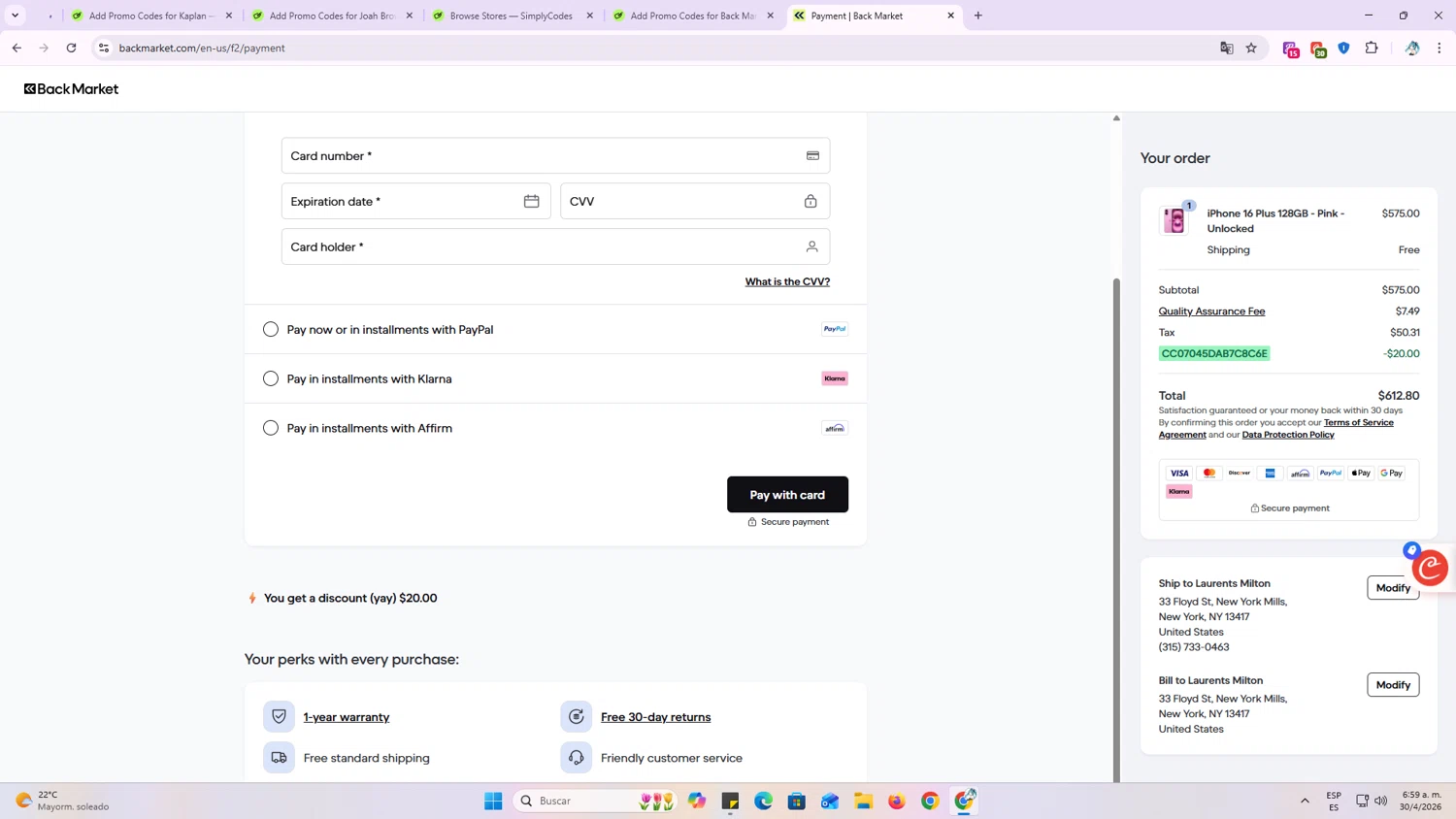
Task: Select Pay in installments with Klarna
Action: tap(271, 378)
